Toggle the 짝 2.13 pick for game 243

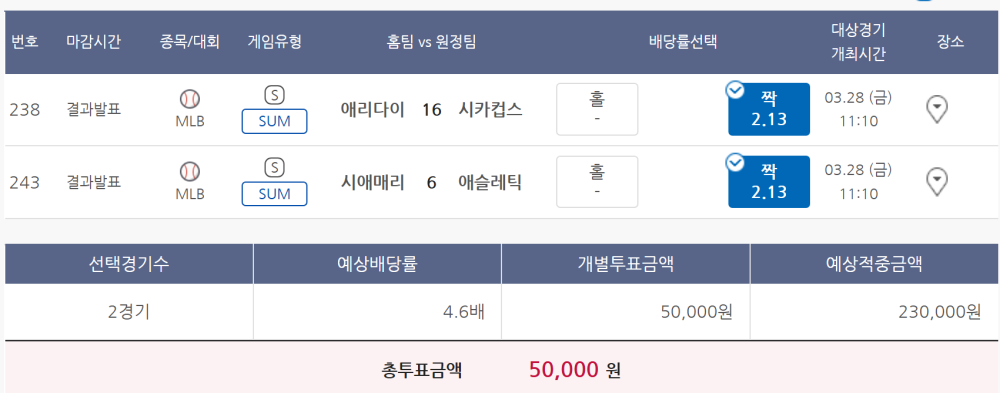(769, 182)
